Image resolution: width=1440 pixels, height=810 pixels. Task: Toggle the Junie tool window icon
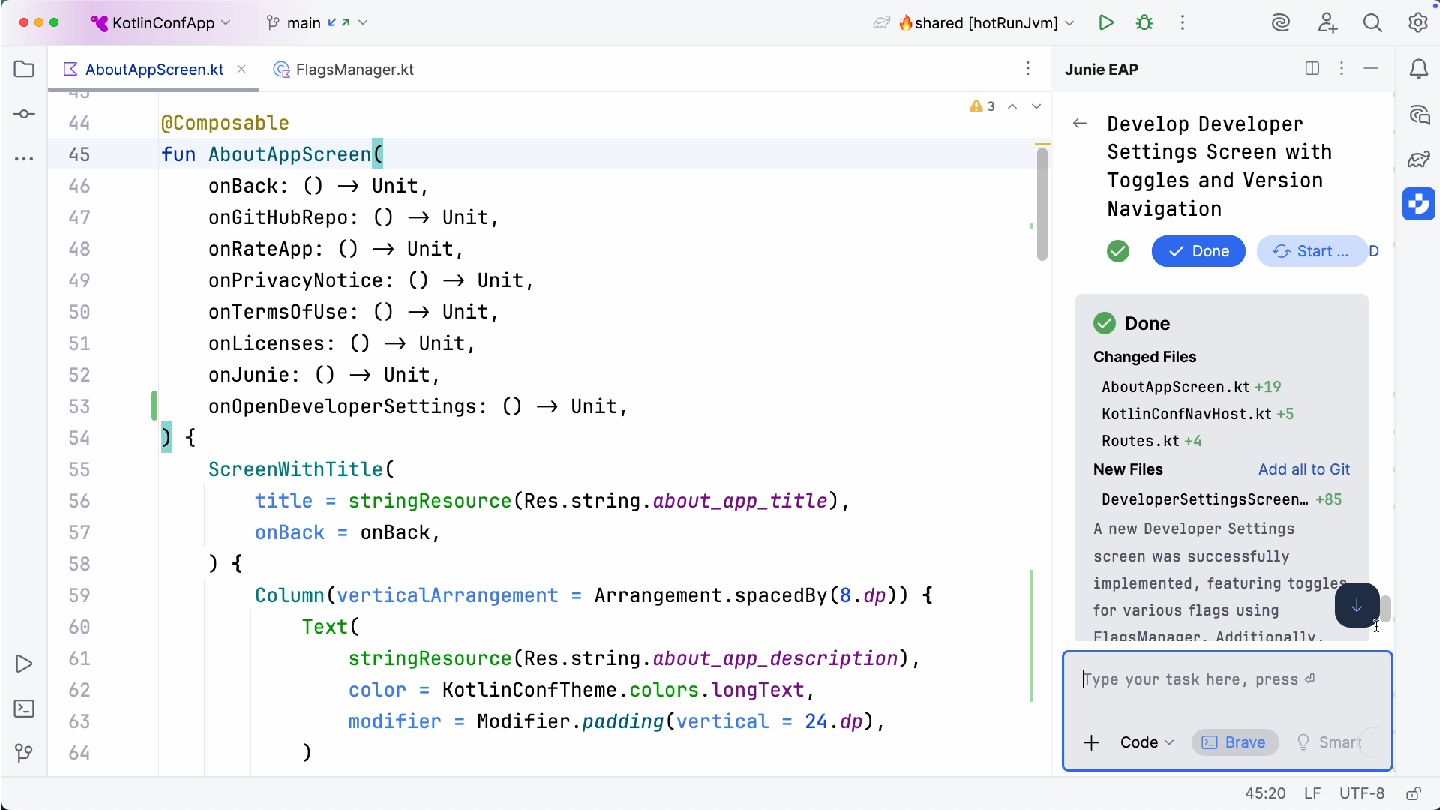pyautogui.click(x=1418, y=203)
